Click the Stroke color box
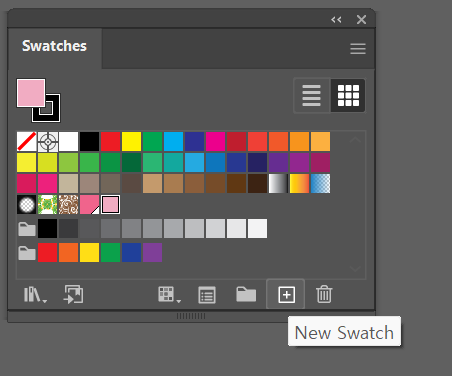This screenshot has height=376, width=452. (53, 114)
